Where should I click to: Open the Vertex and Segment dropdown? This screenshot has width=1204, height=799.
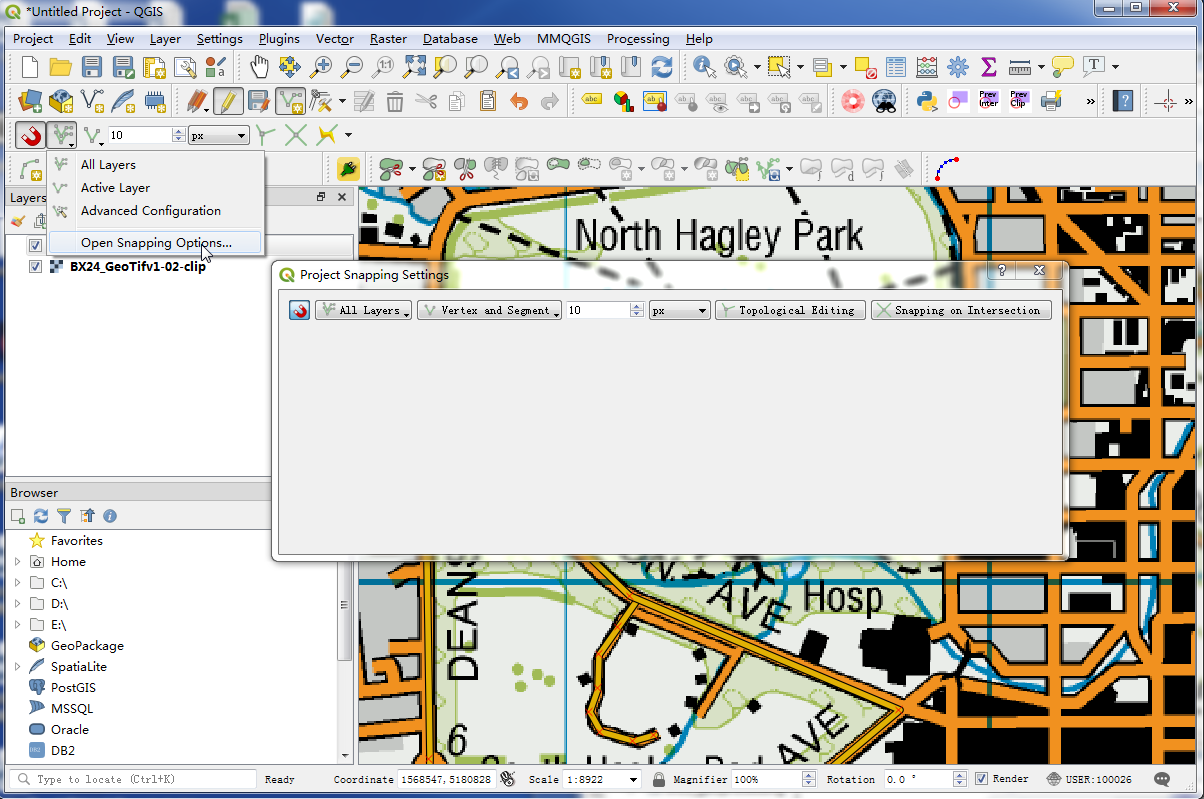click(489, 311)
